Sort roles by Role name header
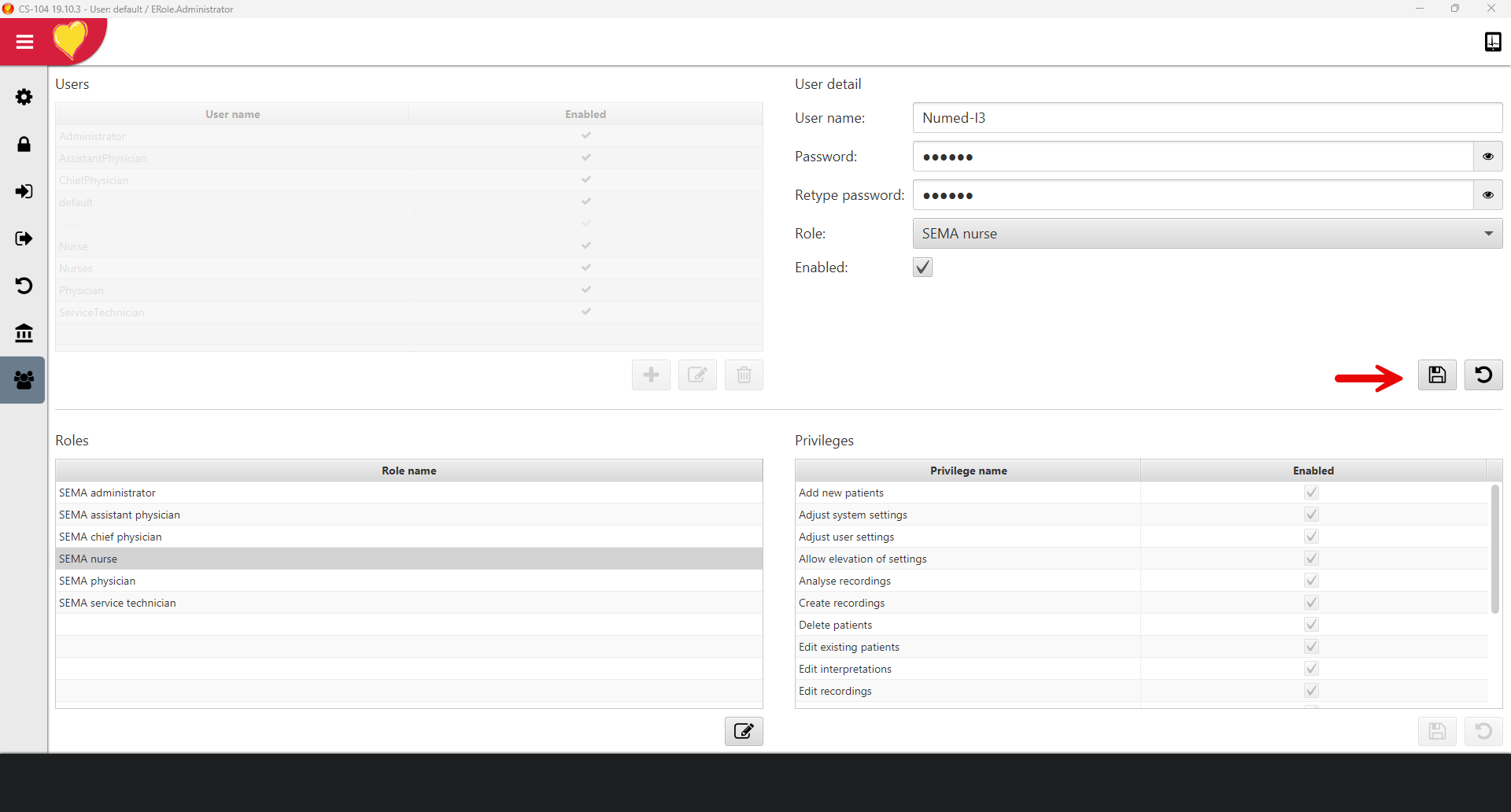The height and width of the screenshot is (812, 1511). (x=408, y=471)
